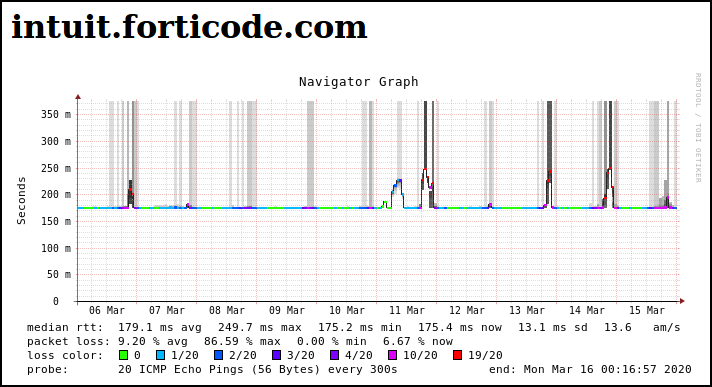Image resolution: width=712 pixels, height=387 pixels.
Task: Click the blue 2/20 loss swatch
Action: pos(218,355)
